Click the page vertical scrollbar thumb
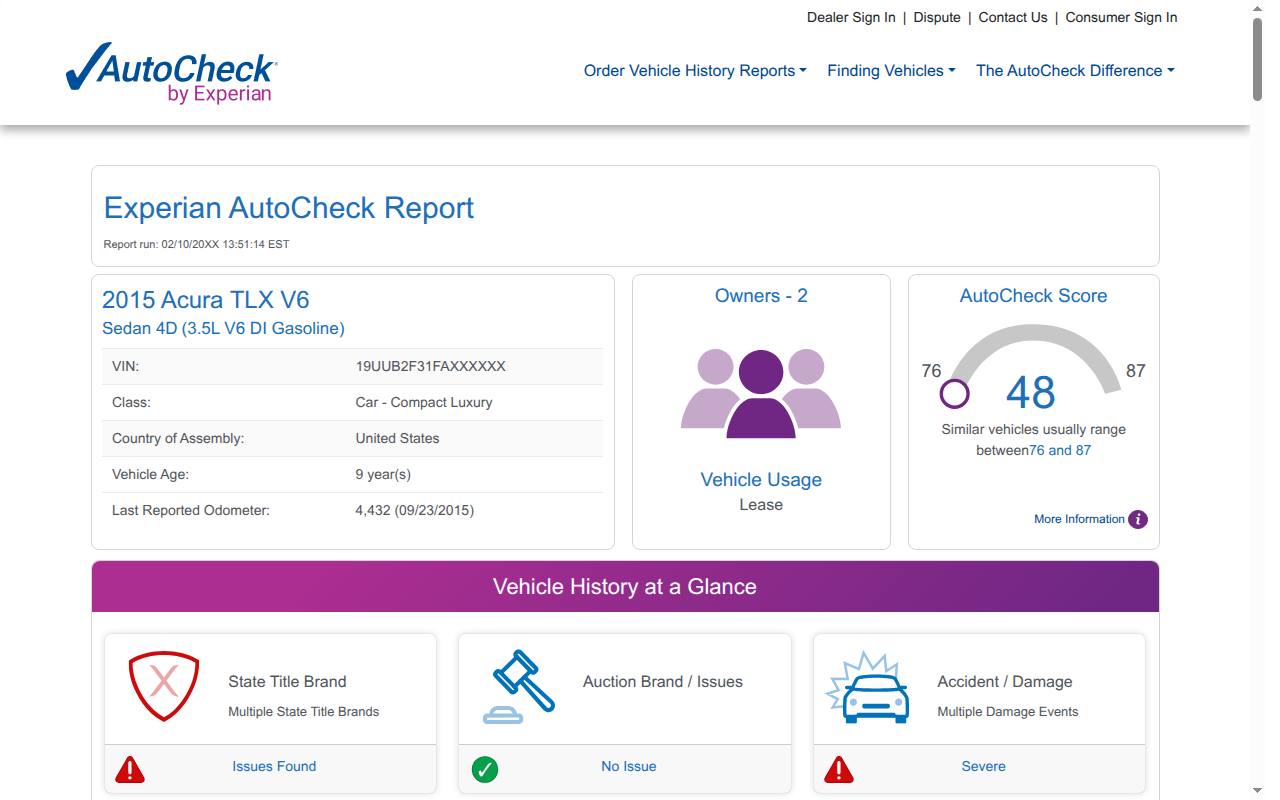1280x800 pixels. point(1258,58)
